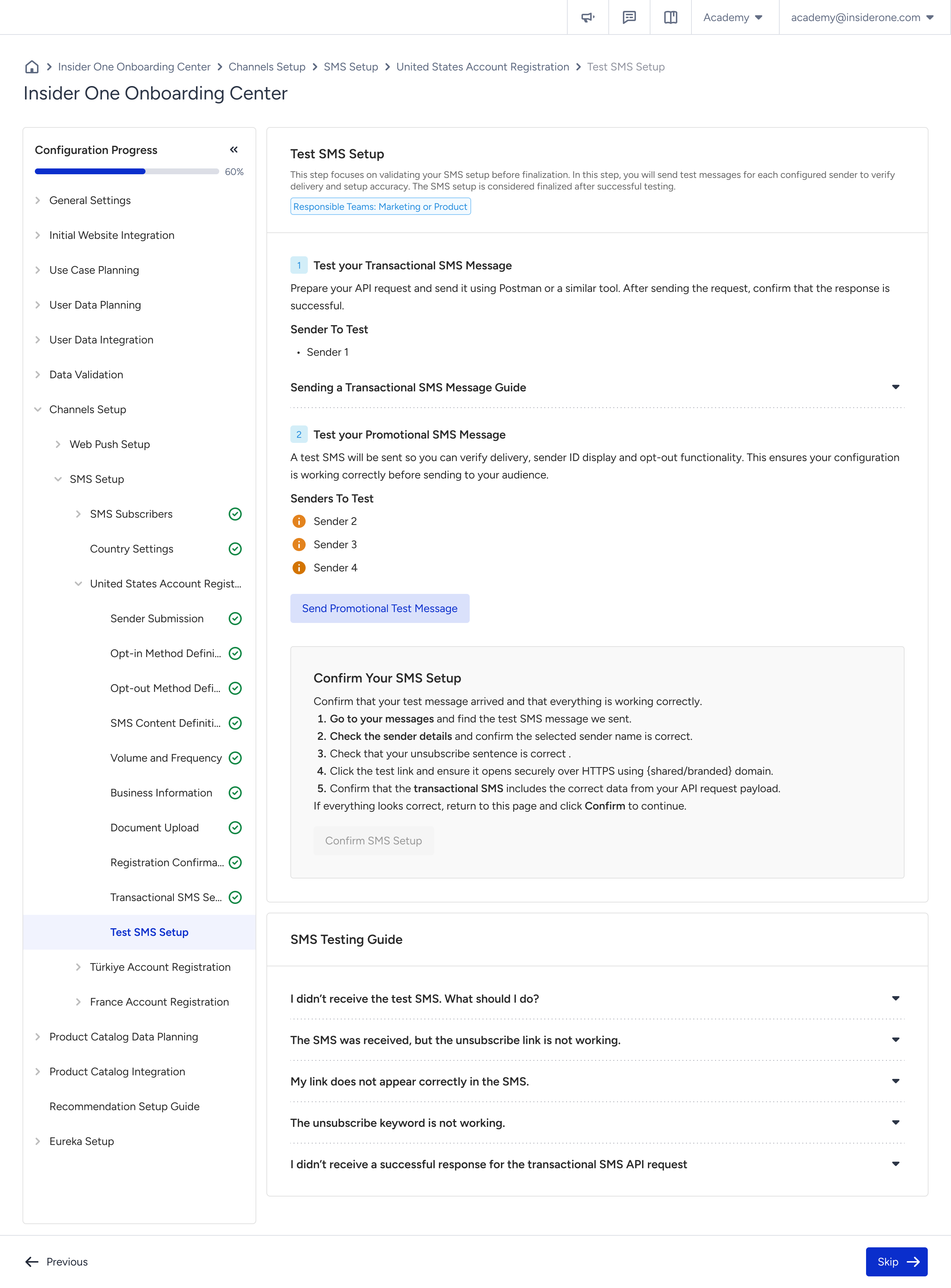This screenshot has height=1288, width=951.
Task: Open the chat messages icon in header
Action: tap(629, 17)
